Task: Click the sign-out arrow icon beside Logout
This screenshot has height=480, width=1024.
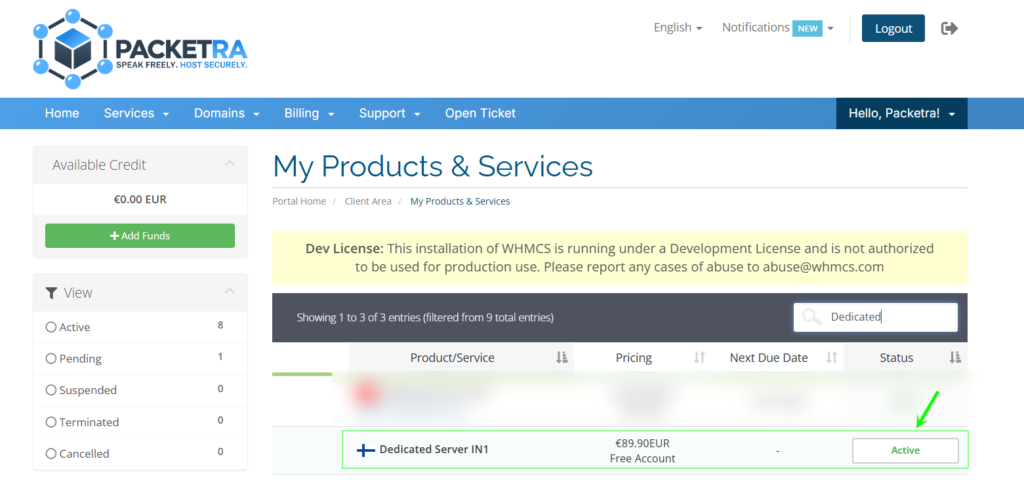Action: pyautogui.click(x=950, y=28)
